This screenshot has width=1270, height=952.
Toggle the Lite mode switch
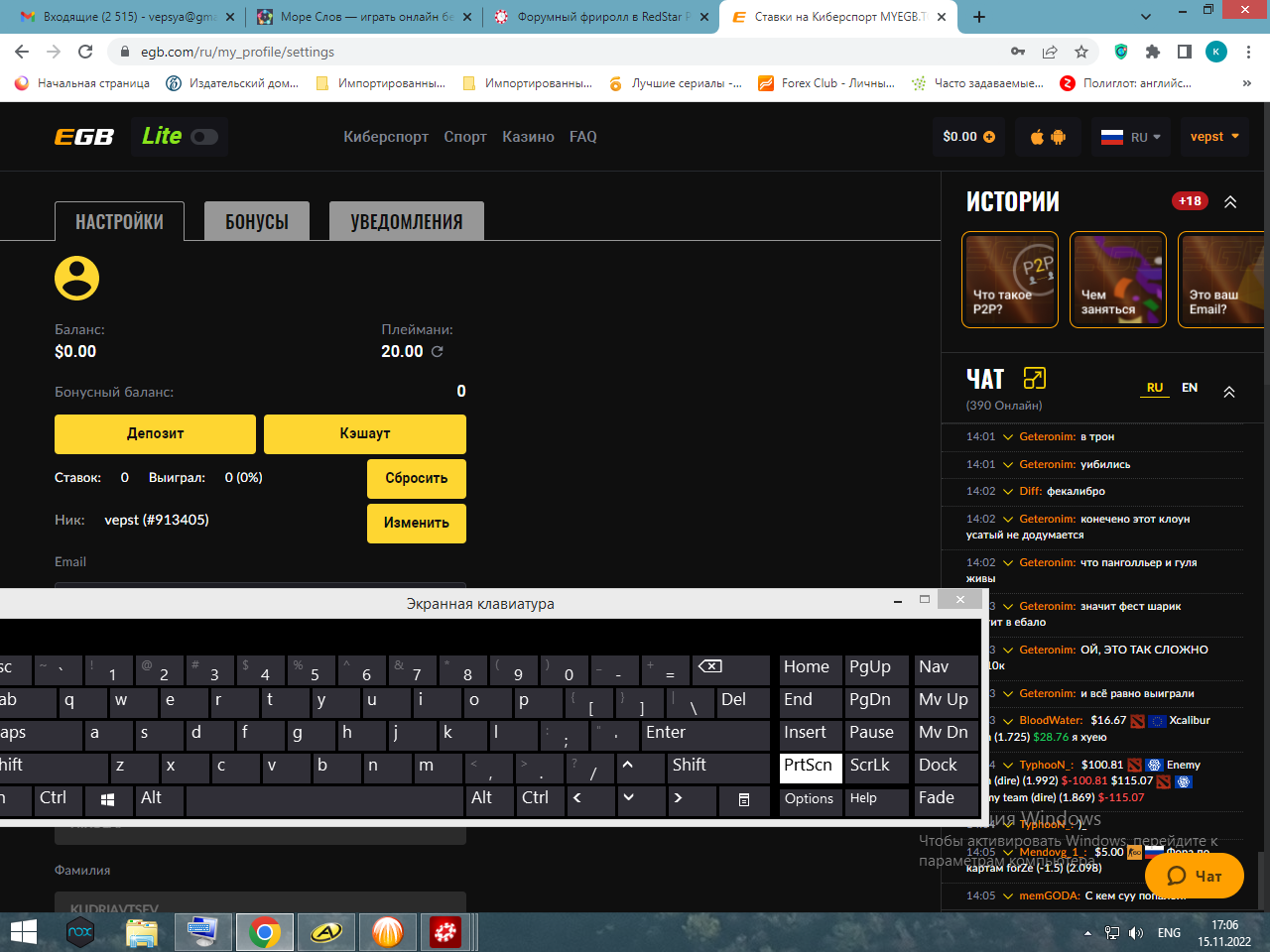pos(204,137)
